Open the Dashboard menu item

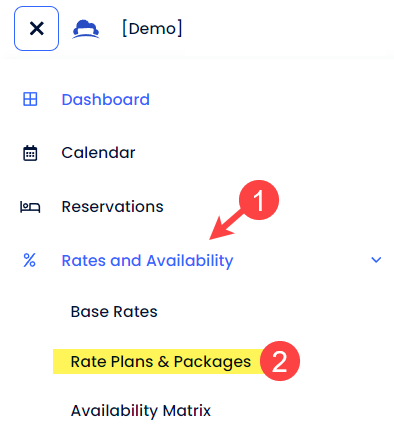106,99
